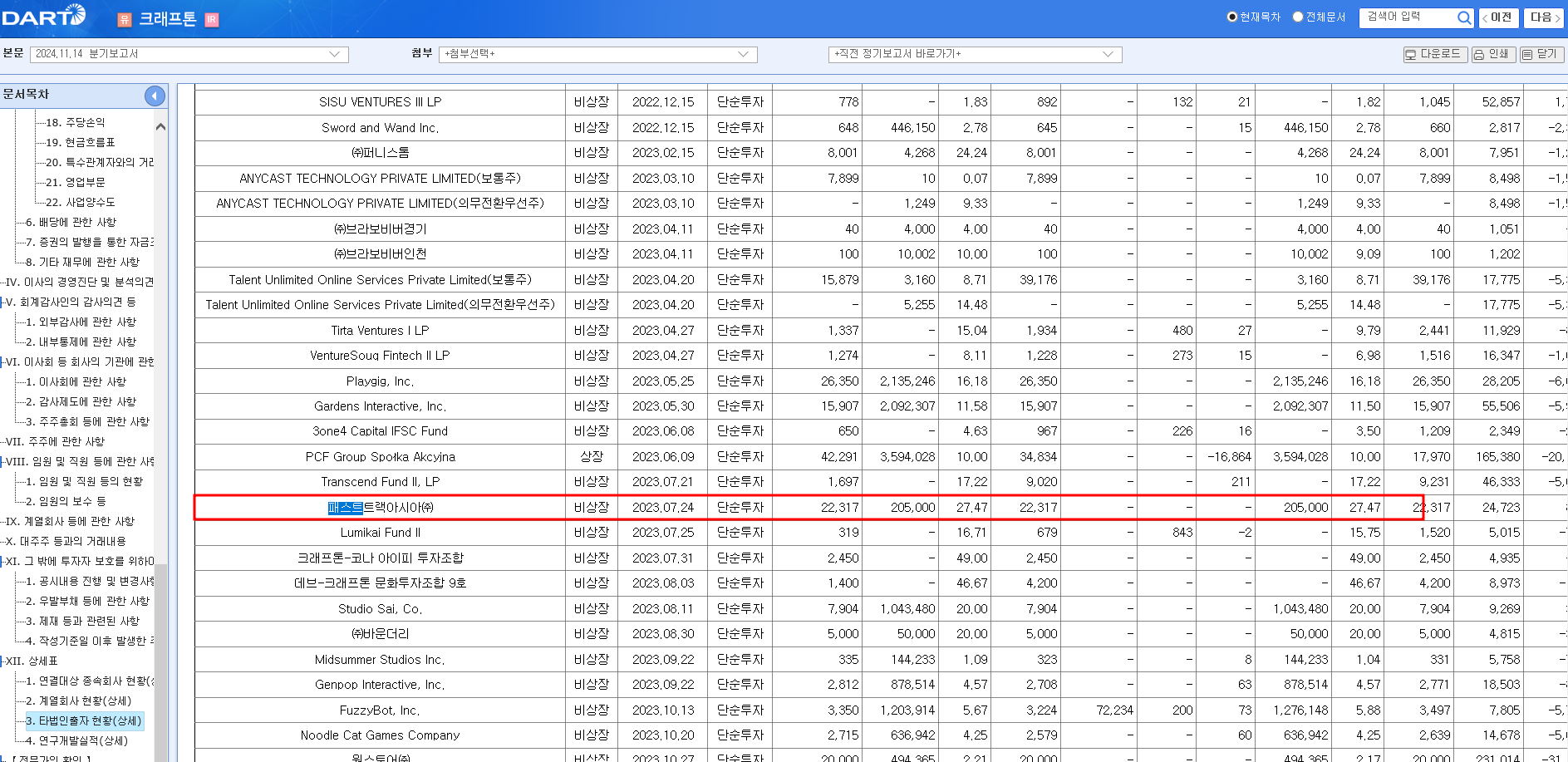Click the Studio Sai, Co. cell
1568x762 pixels.
380,609
